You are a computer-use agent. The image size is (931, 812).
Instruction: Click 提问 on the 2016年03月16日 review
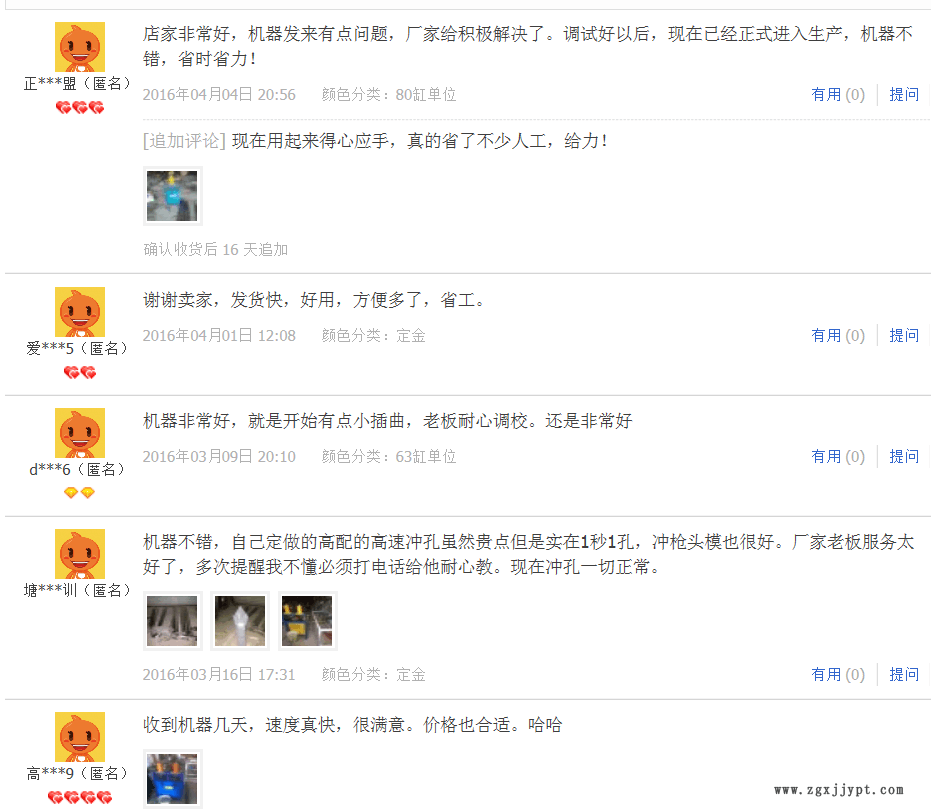904,674
